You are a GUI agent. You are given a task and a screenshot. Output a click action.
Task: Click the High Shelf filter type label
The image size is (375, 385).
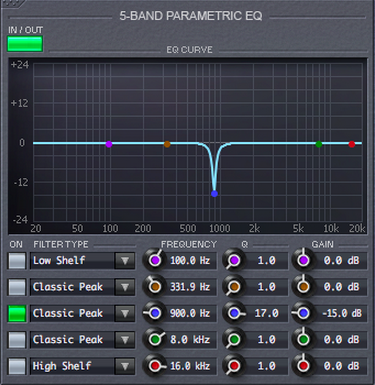[62, 366]
